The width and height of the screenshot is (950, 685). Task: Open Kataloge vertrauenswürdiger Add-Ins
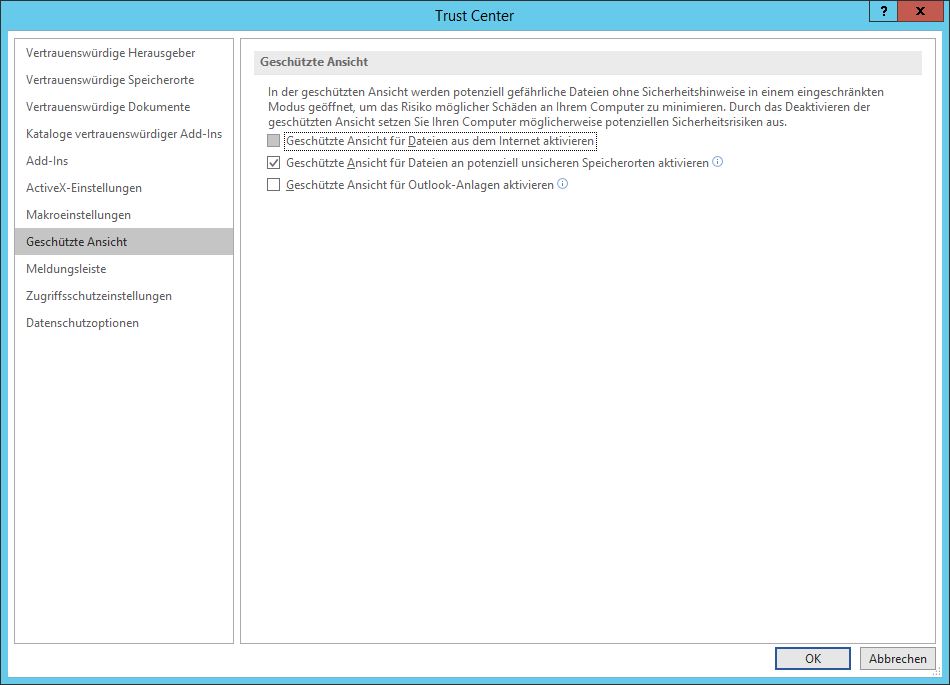click(x=124, y=134)
